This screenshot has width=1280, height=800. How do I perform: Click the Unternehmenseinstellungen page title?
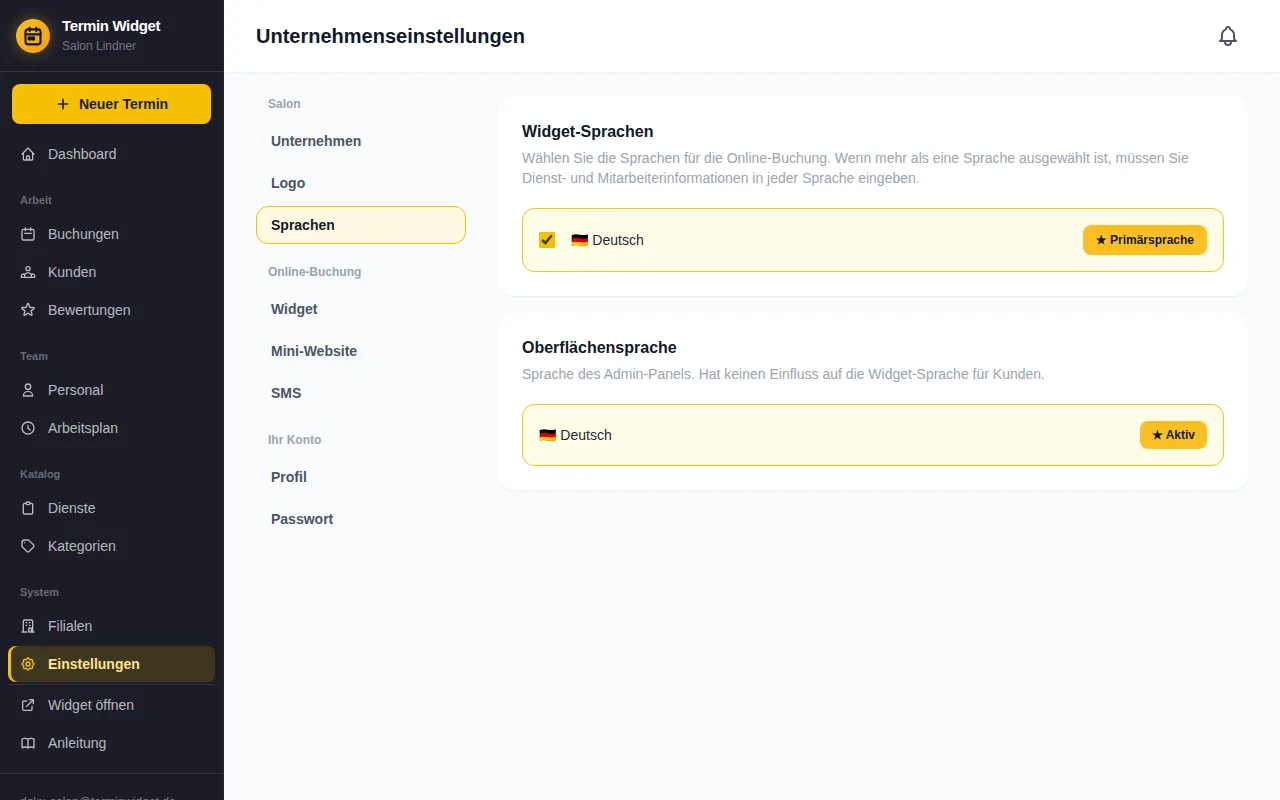point(390,36)
